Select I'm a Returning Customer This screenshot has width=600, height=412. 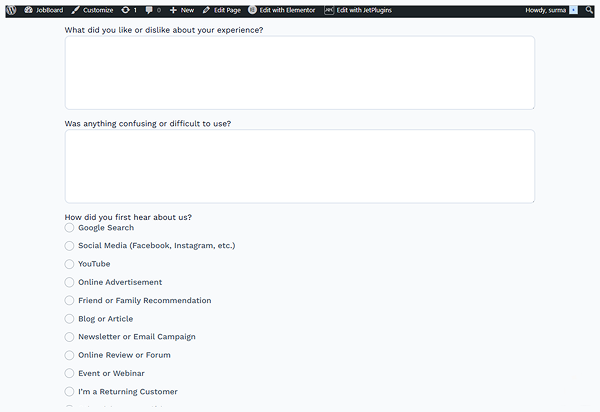pos(70,392)
